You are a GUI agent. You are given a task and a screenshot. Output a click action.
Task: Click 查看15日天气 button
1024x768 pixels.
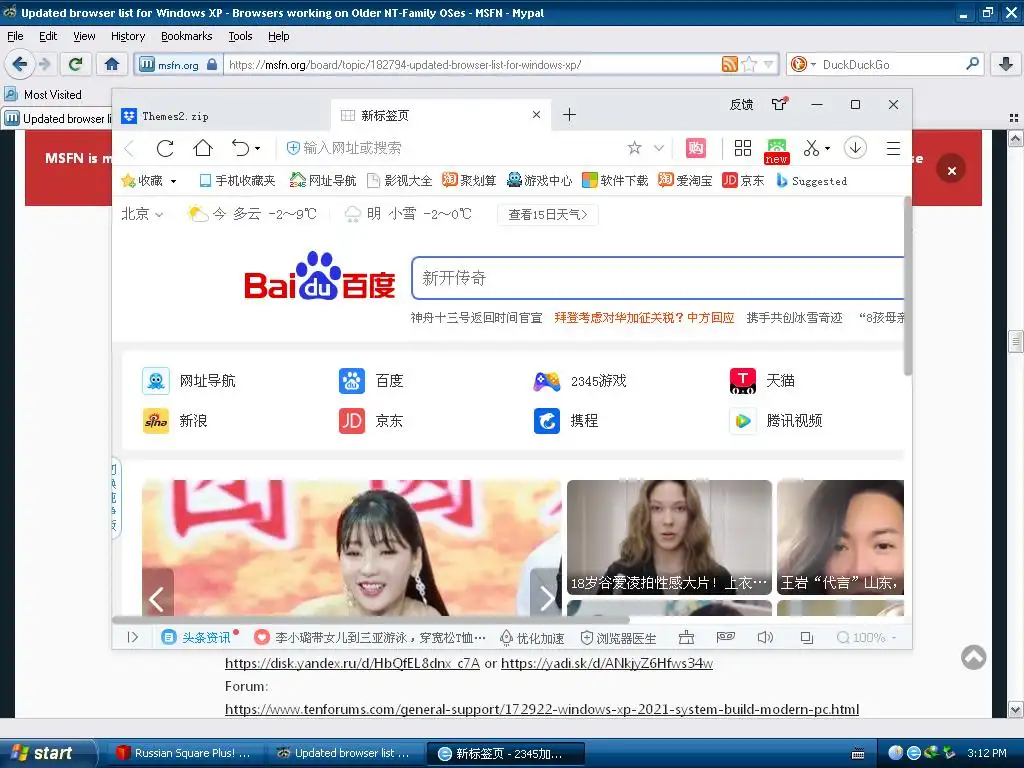click(x=548, y=214)
